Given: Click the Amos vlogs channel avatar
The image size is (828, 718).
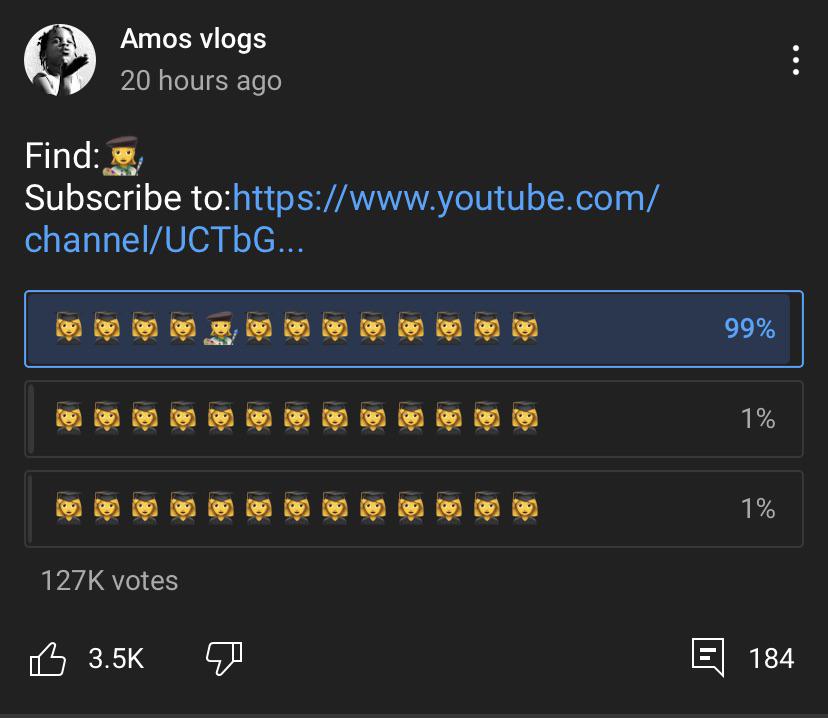Looking at the screenshot, I should (x=58, y=60).
